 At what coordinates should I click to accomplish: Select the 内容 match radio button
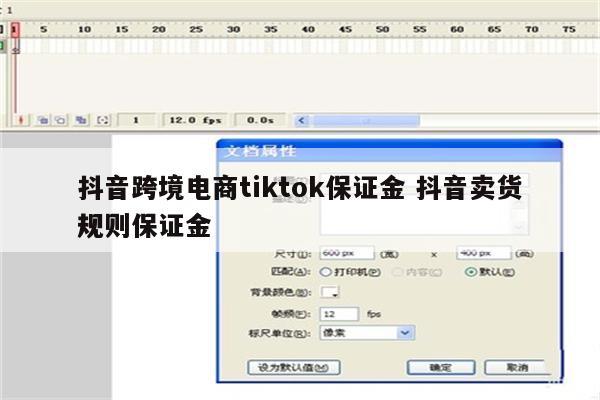point(398,272)
